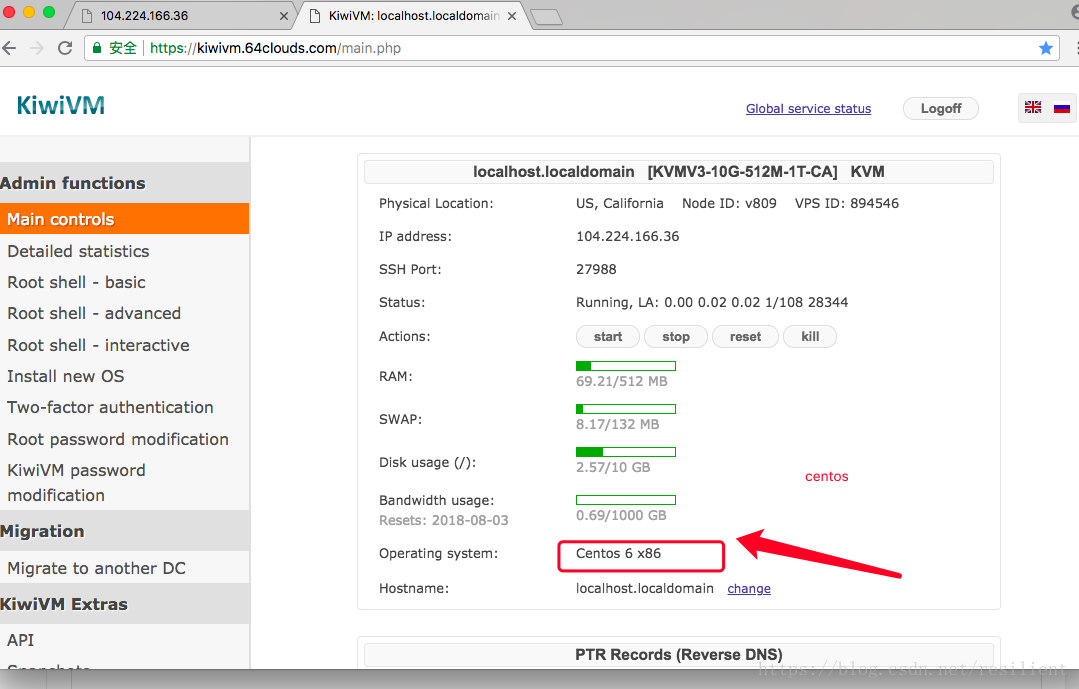Click the 69.21/512 MB RAM value
The height and width of the screenshot is (689, 1079).
(621, 381)
